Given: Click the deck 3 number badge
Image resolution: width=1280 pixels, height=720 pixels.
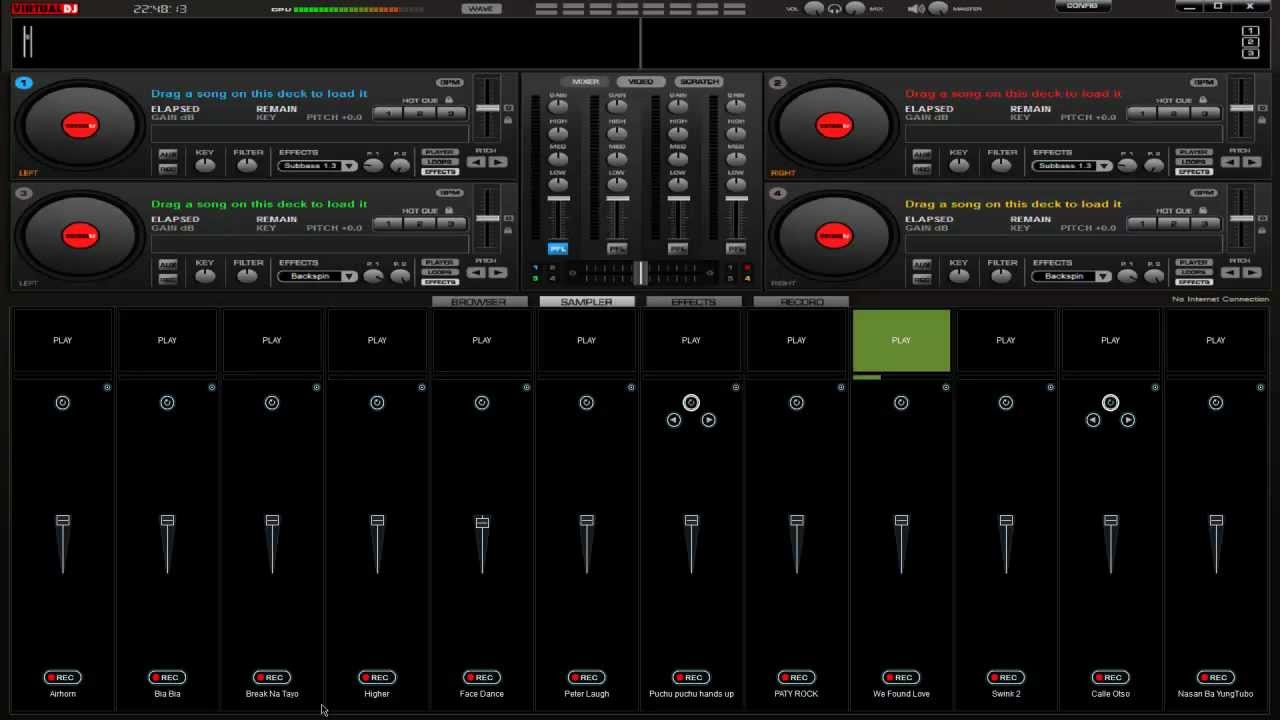Looking at the screenshot, I should pos(24,193).
